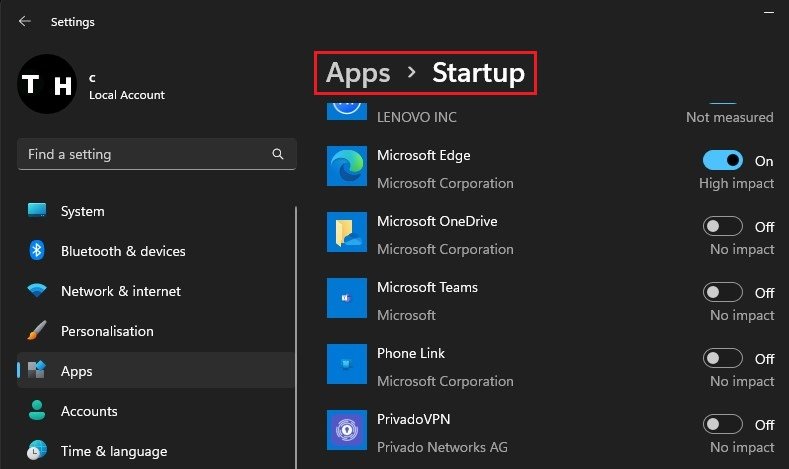Click the Microsoft OneDrive app icon

click(x=347, y=232)
